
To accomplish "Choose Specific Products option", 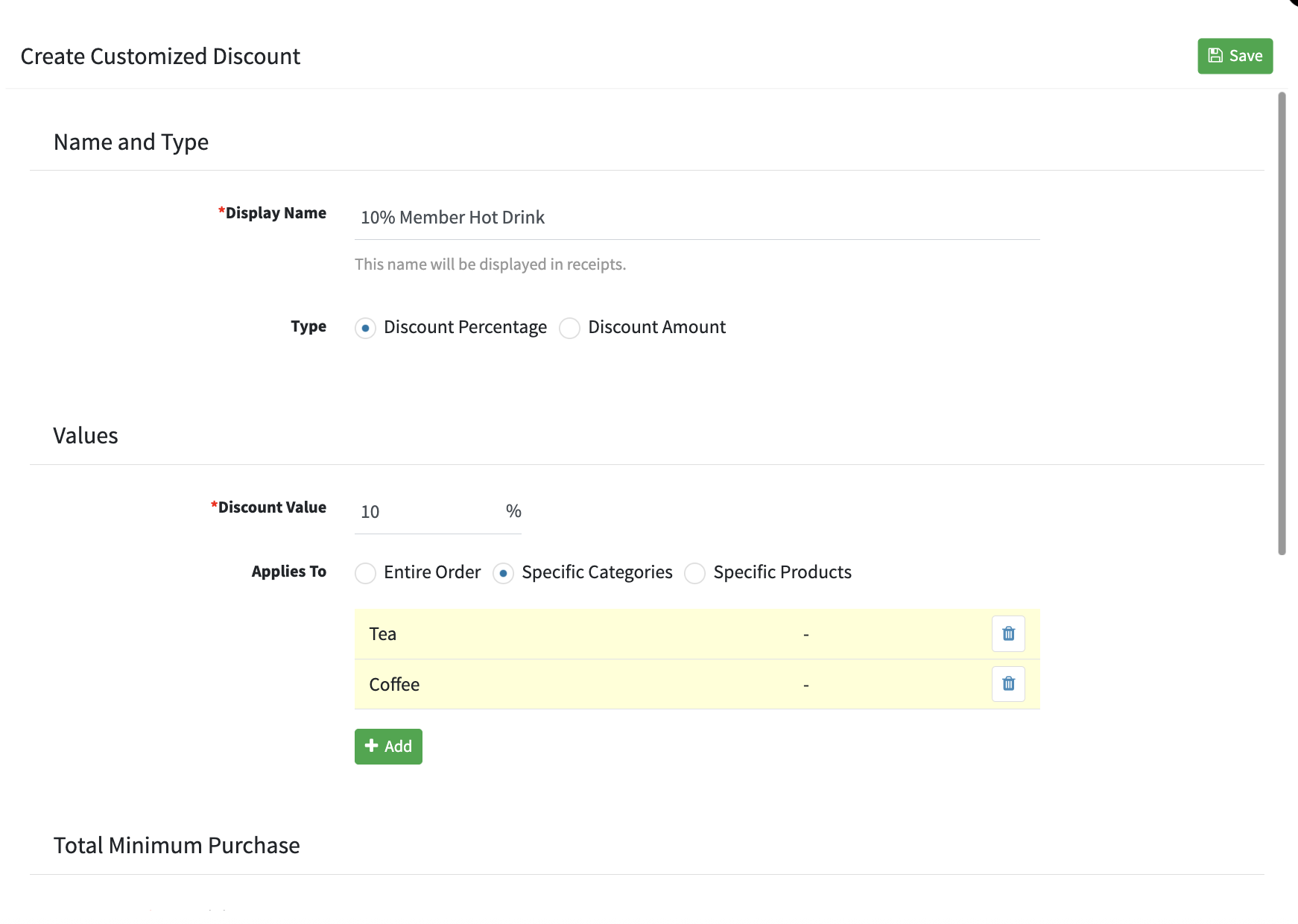I will pyautogui.click(x=694, y=573).
